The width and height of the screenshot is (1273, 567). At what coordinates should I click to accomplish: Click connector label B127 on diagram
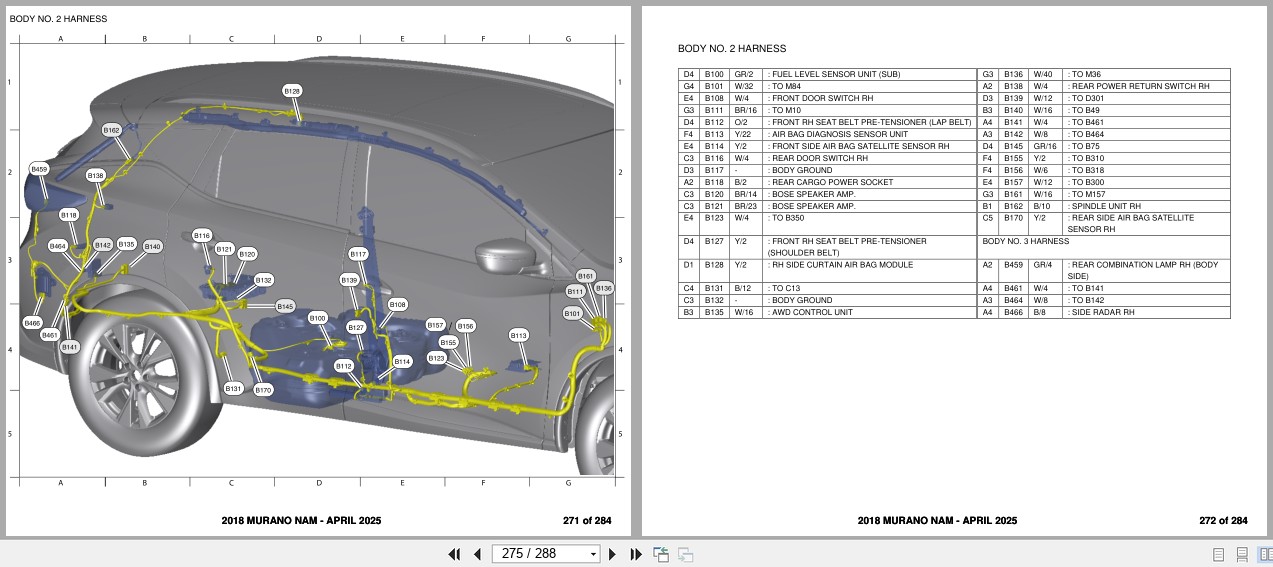[356, 327]
